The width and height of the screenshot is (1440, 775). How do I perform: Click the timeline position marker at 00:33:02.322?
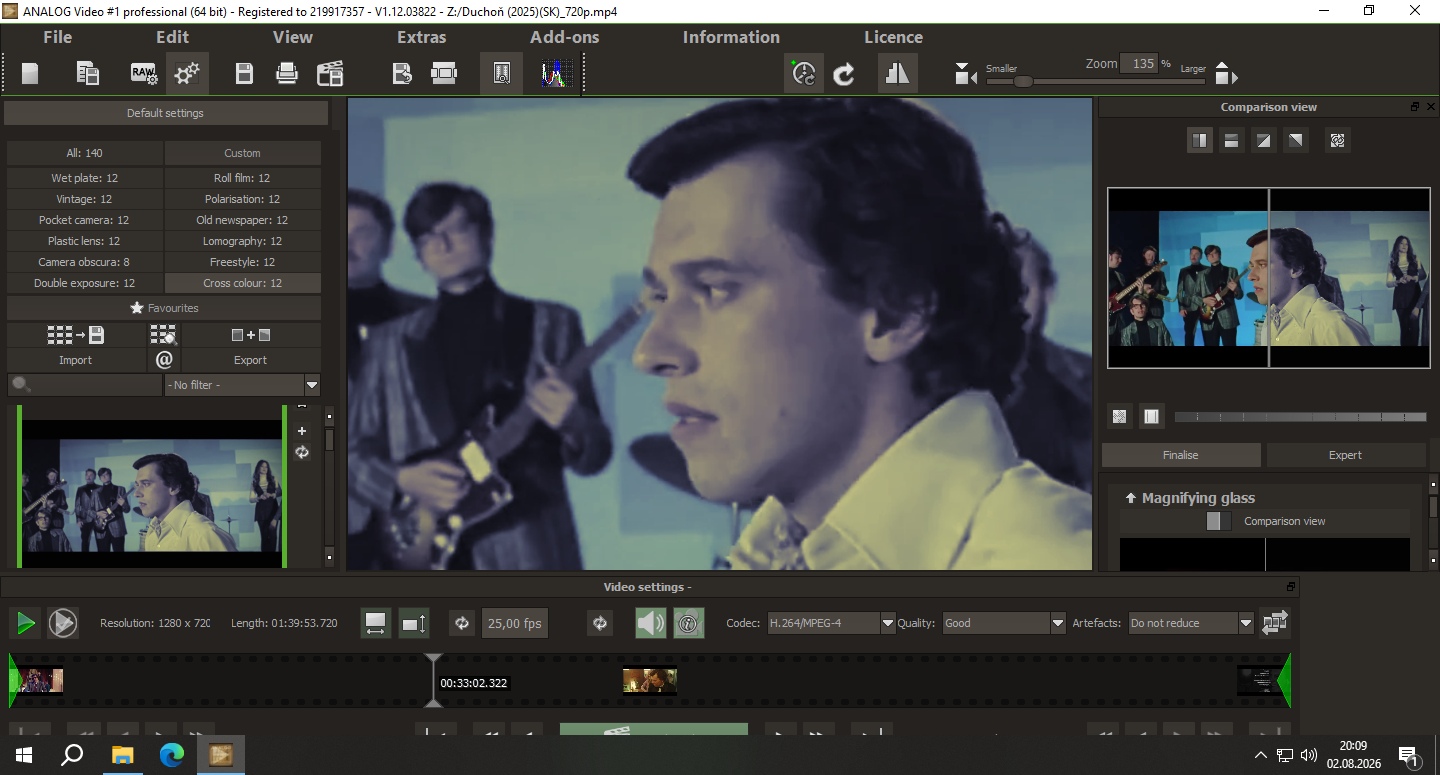point(433,680)
